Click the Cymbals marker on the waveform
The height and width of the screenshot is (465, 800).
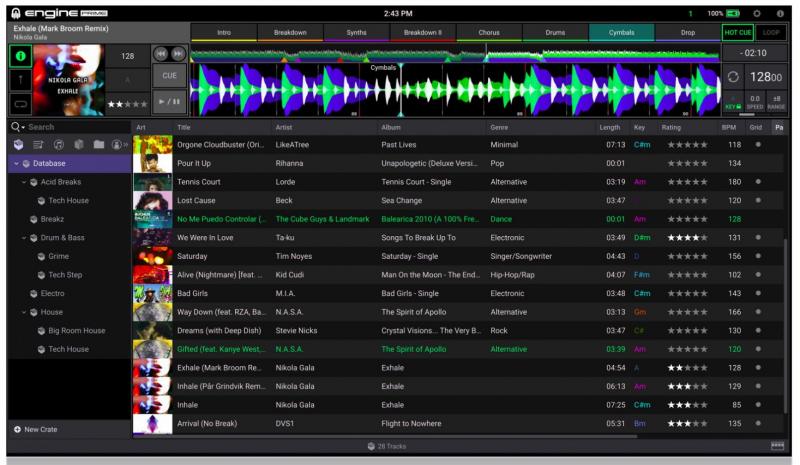[x=383, y=68]
